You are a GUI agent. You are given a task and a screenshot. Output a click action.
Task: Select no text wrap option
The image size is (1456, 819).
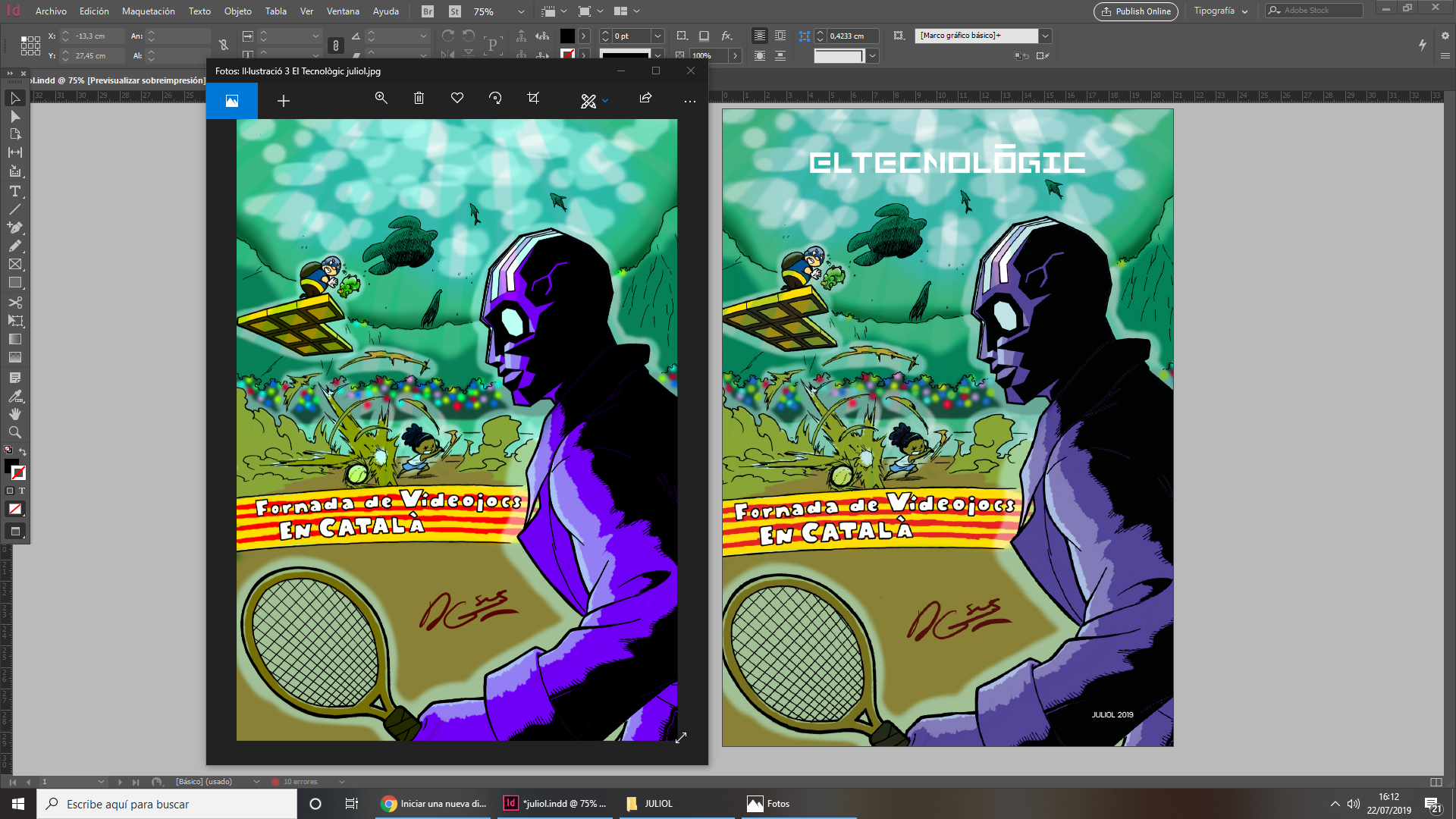click(x=759, y=36)
